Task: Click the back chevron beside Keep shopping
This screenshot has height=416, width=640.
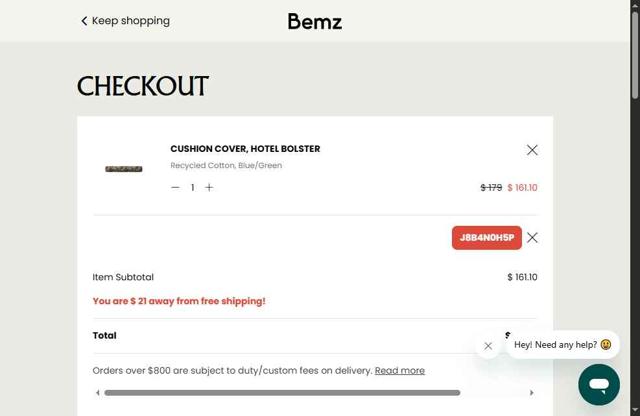Action: click(84, 21)
